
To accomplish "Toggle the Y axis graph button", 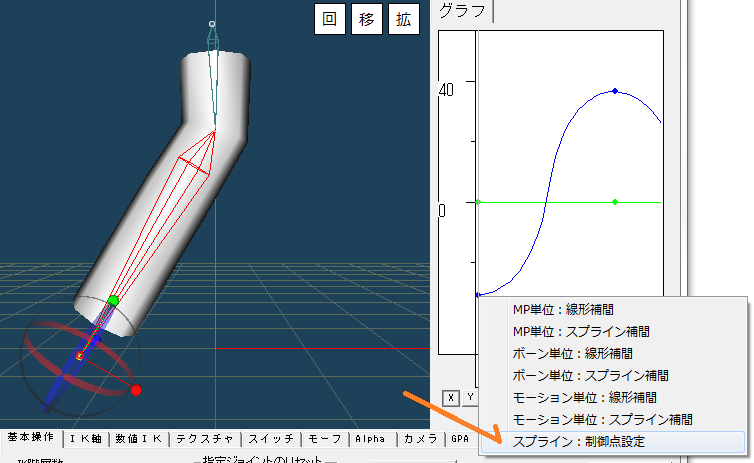I will 468,397.
